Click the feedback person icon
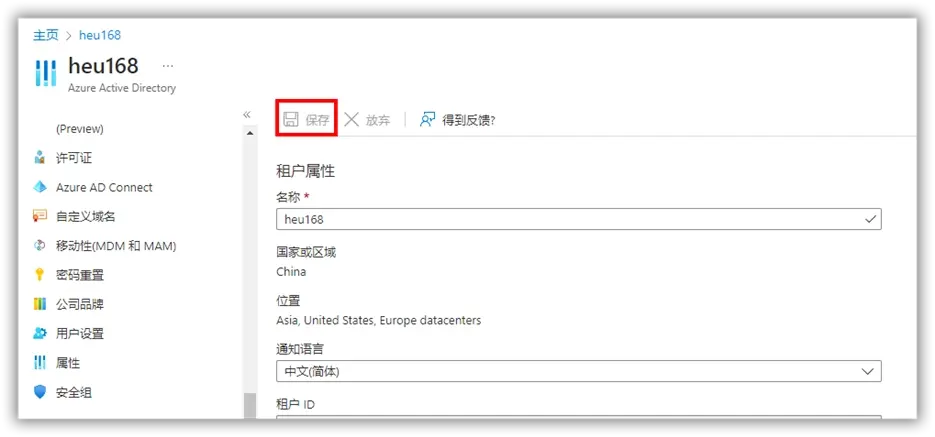935x437 pixels. coord(427,119)
